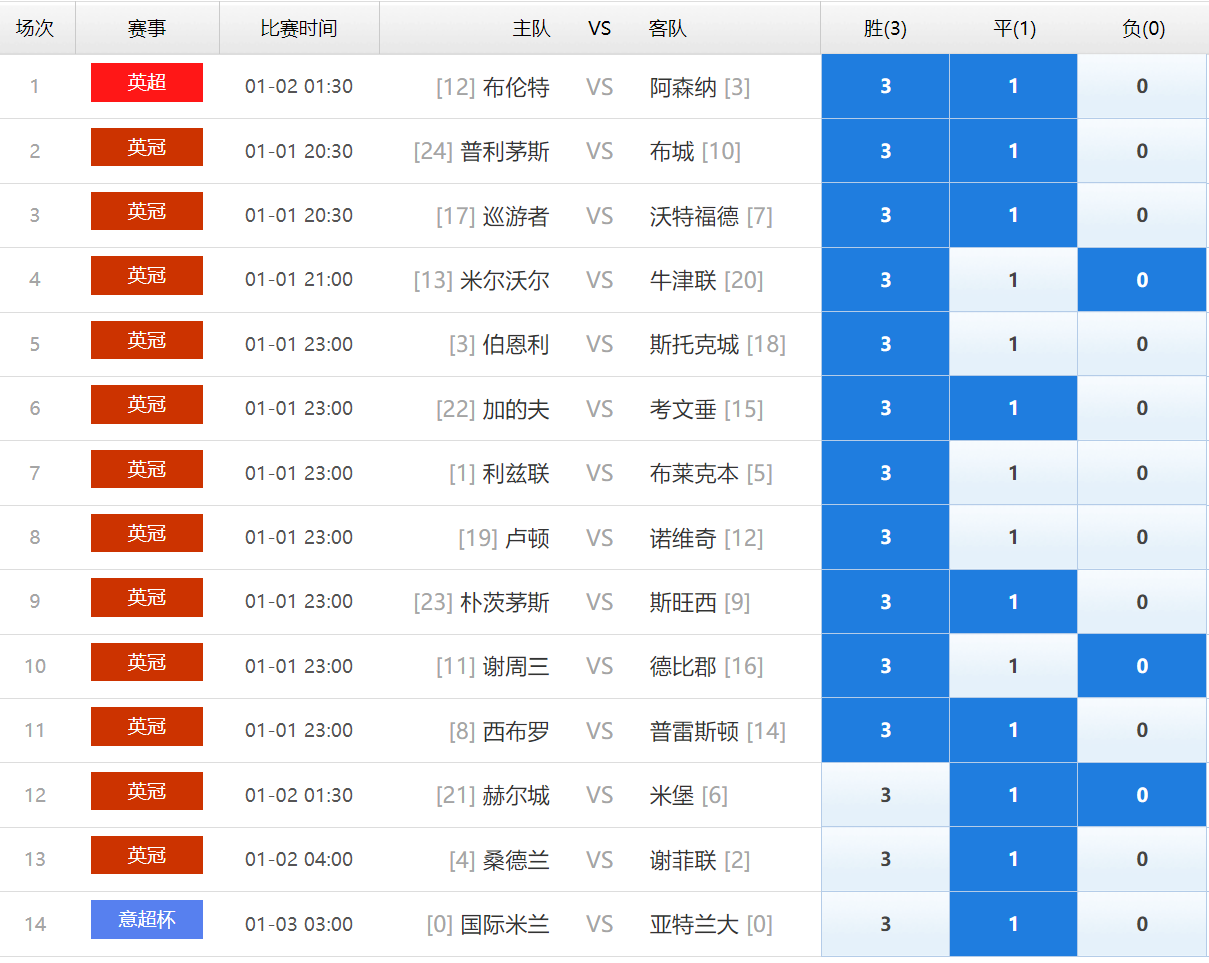Click away team 诺维奇
The image size is (1209, 963).
pos(684,538)
